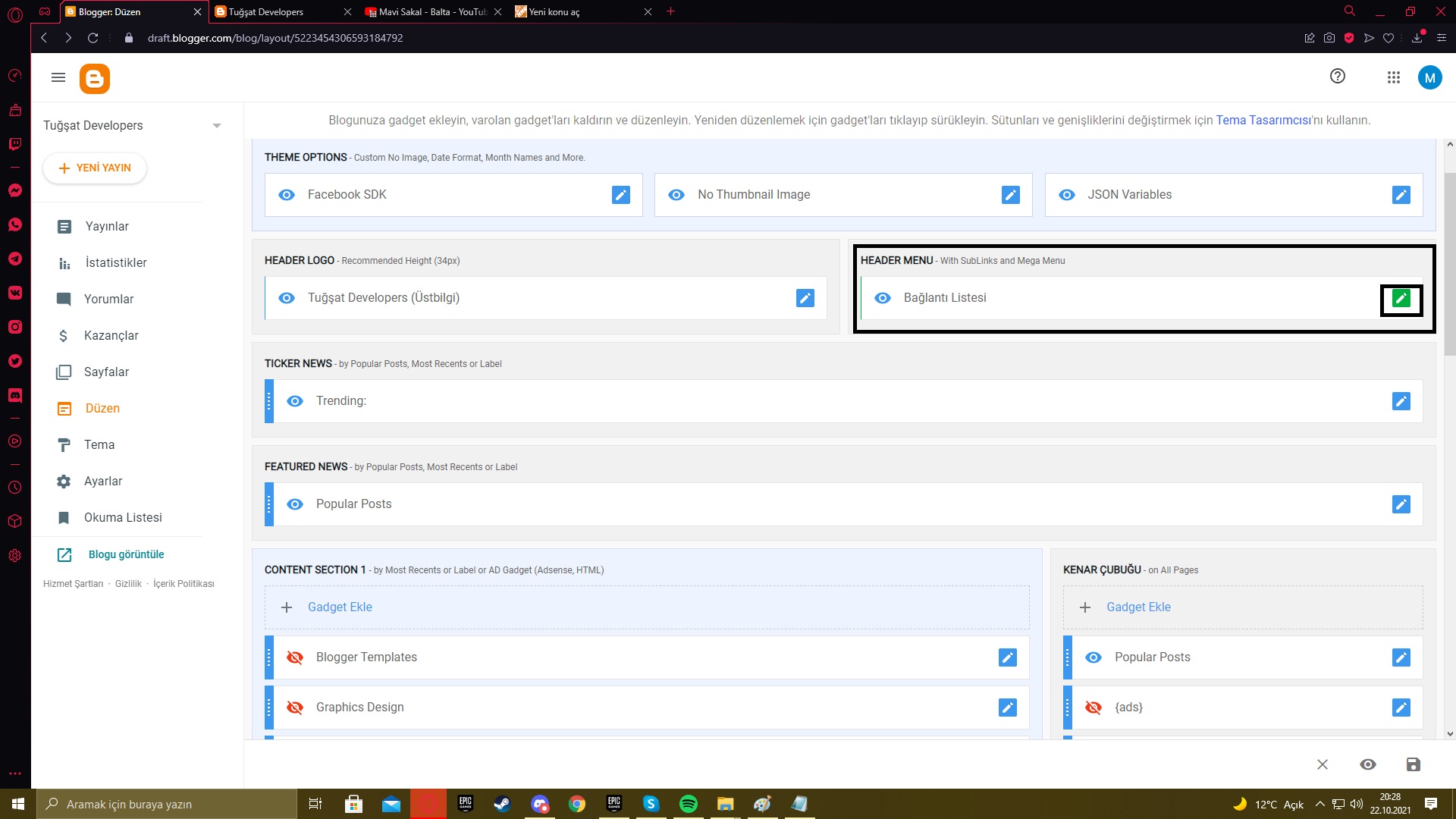Reload the page in browser toolbar
This screenshot has width=1456, height=819.
(x=93, y=38)
